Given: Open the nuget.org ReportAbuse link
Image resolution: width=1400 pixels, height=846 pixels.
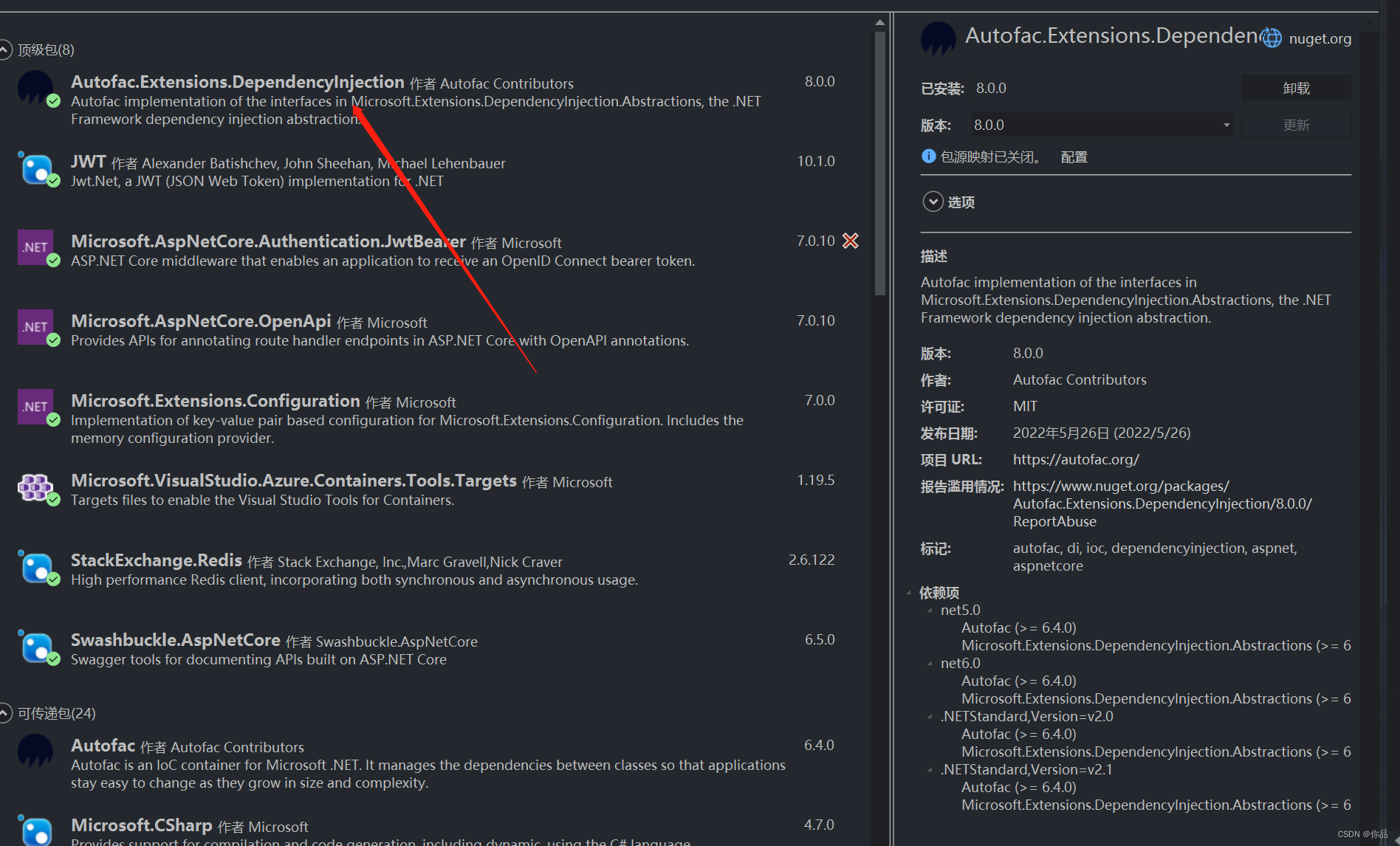Looking at the screenshot, I should point(1162,503).
